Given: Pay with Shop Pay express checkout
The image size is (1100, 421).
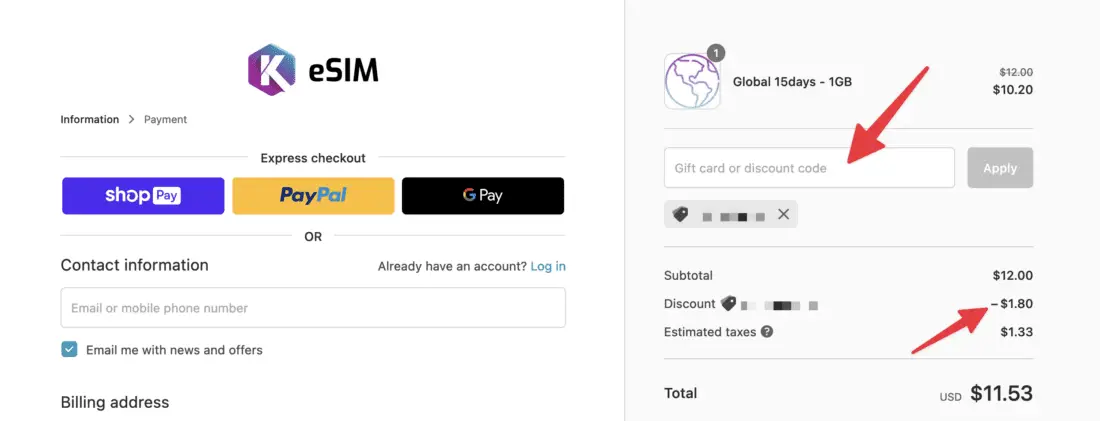Looking at the screenshot, I should (143, 196).
